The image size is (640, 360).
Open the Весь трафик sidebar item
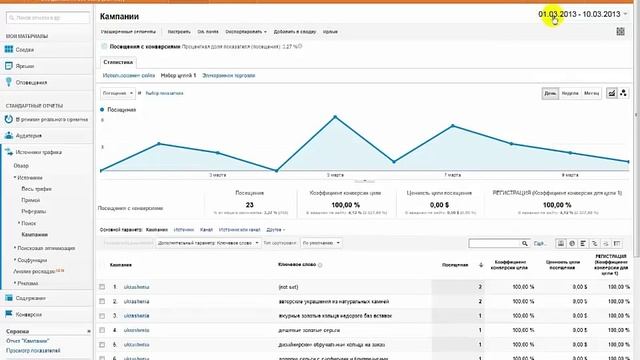pos(36,189)
